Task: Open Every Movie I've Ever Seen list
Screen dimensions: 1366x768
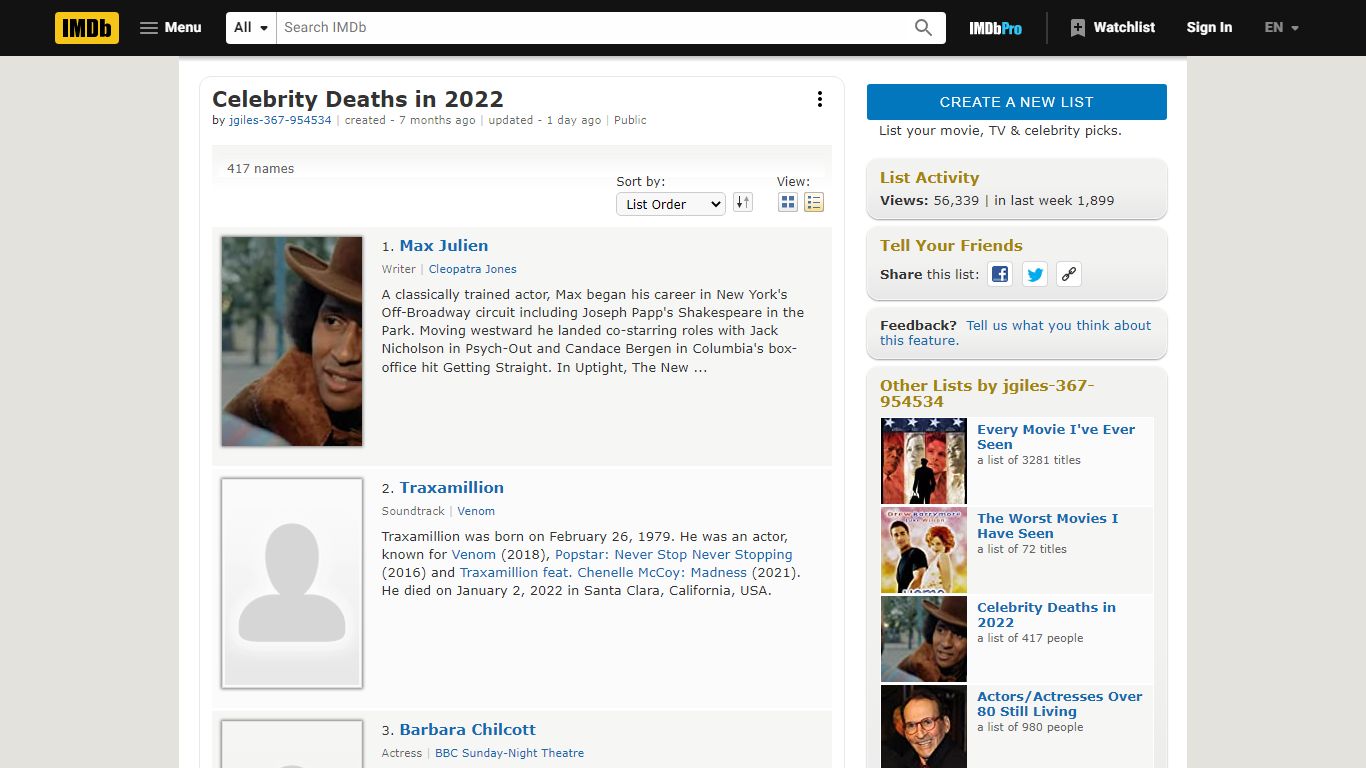Action: [1056, 437]
